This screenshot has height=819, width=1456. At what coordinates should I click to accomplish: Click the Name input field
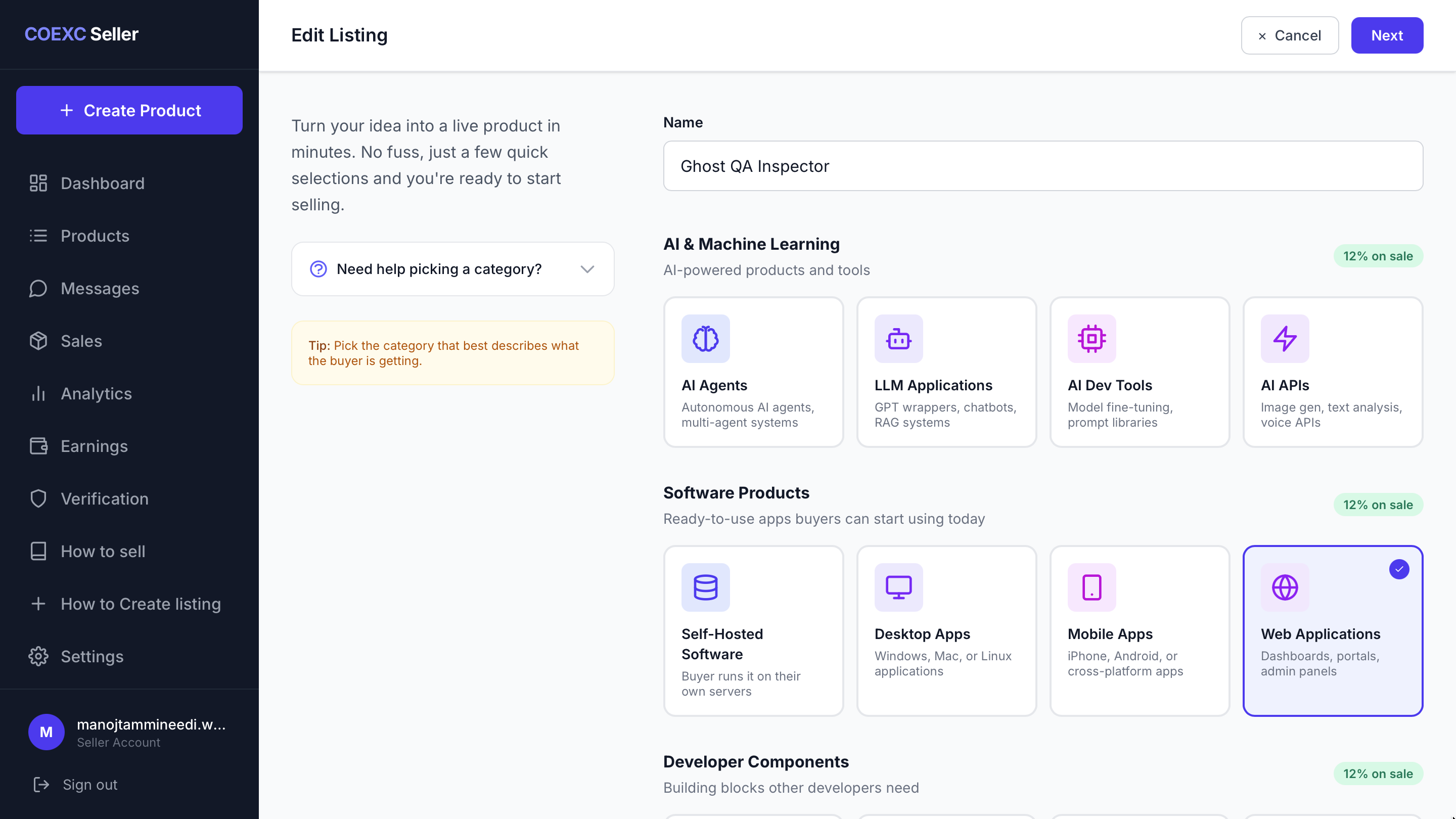coord(1042,166)
